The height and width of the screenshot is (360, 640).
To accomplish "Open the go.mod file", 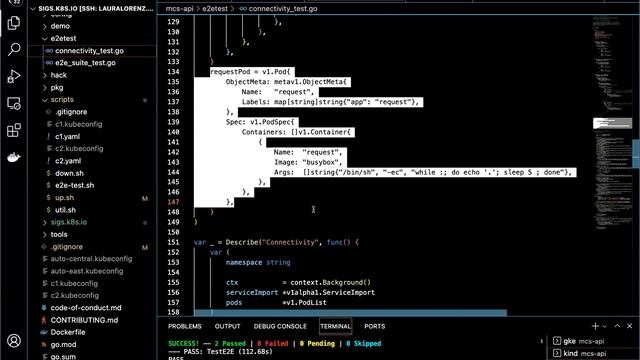I will 92,344.
